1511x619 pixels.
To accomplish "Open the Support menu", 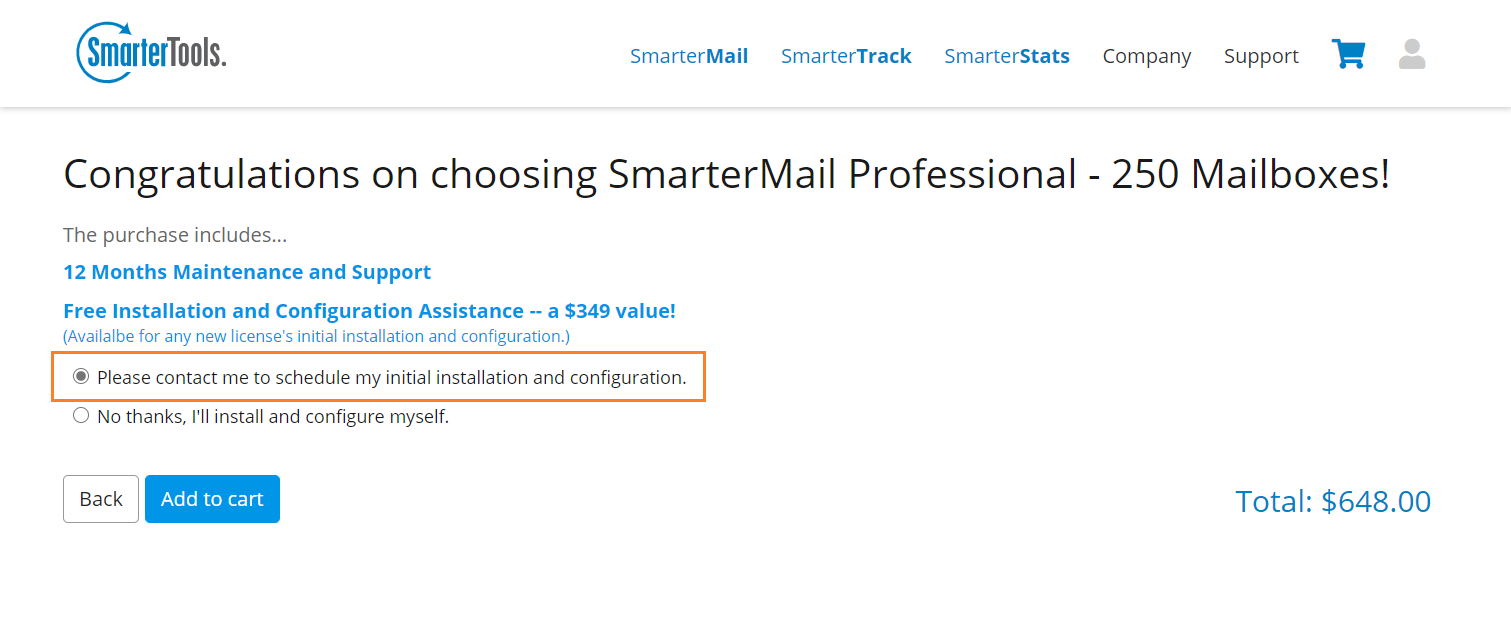I will (1261, 56).
